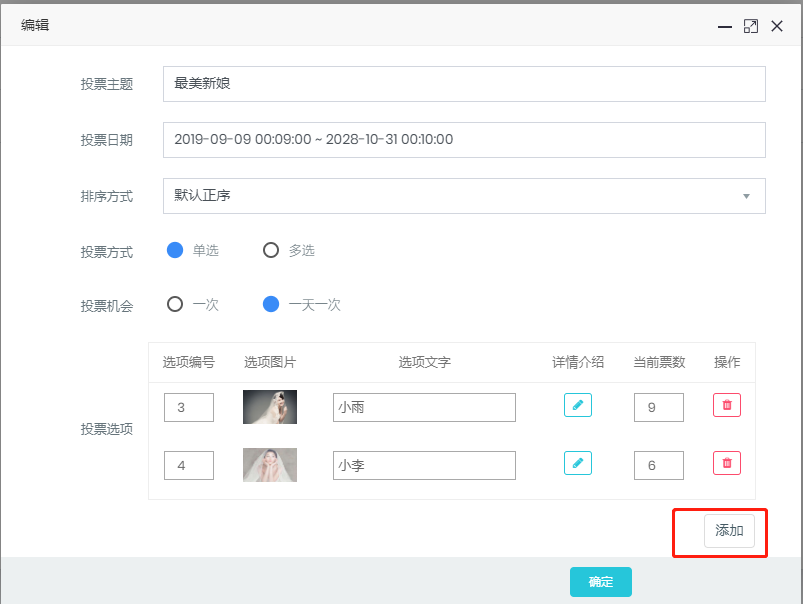Click vote count field showing 9
This screenshot has width=803, height=604.
coord(659,407)
